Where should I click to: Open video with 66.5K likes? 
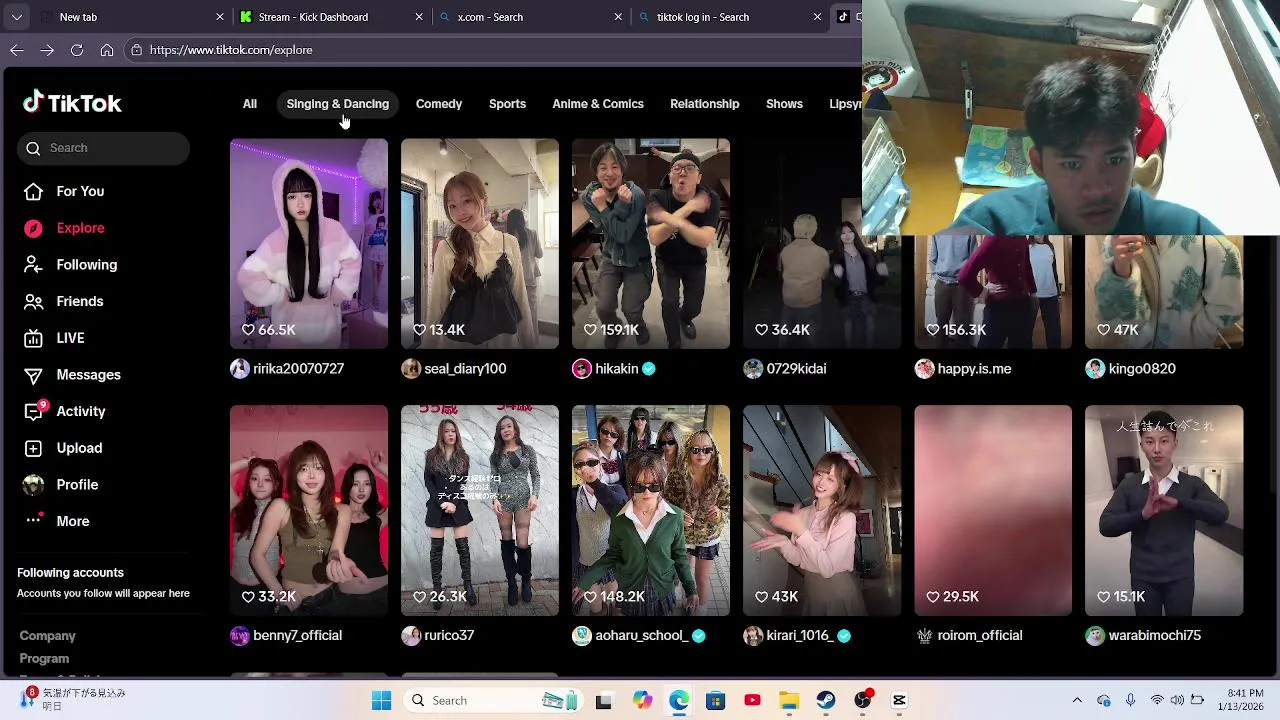coord(309,243)
